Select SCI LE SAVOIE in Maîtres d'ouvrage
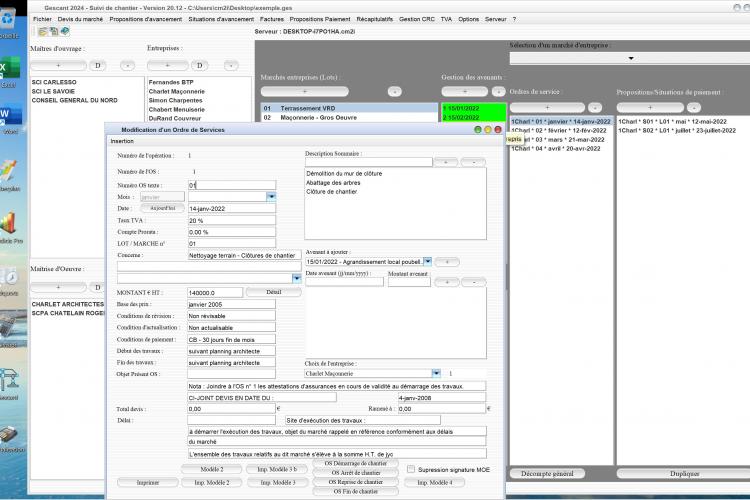Viewport: 750px width, 500px height. tap(53, 91)
